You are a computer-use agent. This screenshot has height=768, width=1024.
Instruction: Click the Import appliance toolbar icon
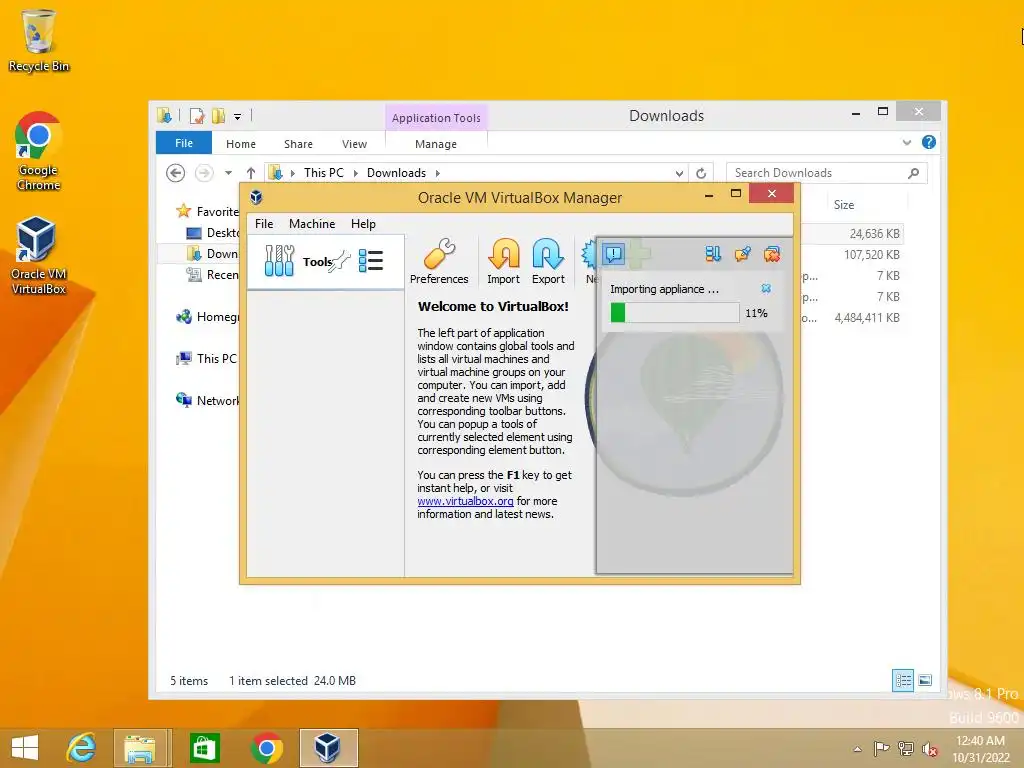pyautogui.click(x=504, y=261)
